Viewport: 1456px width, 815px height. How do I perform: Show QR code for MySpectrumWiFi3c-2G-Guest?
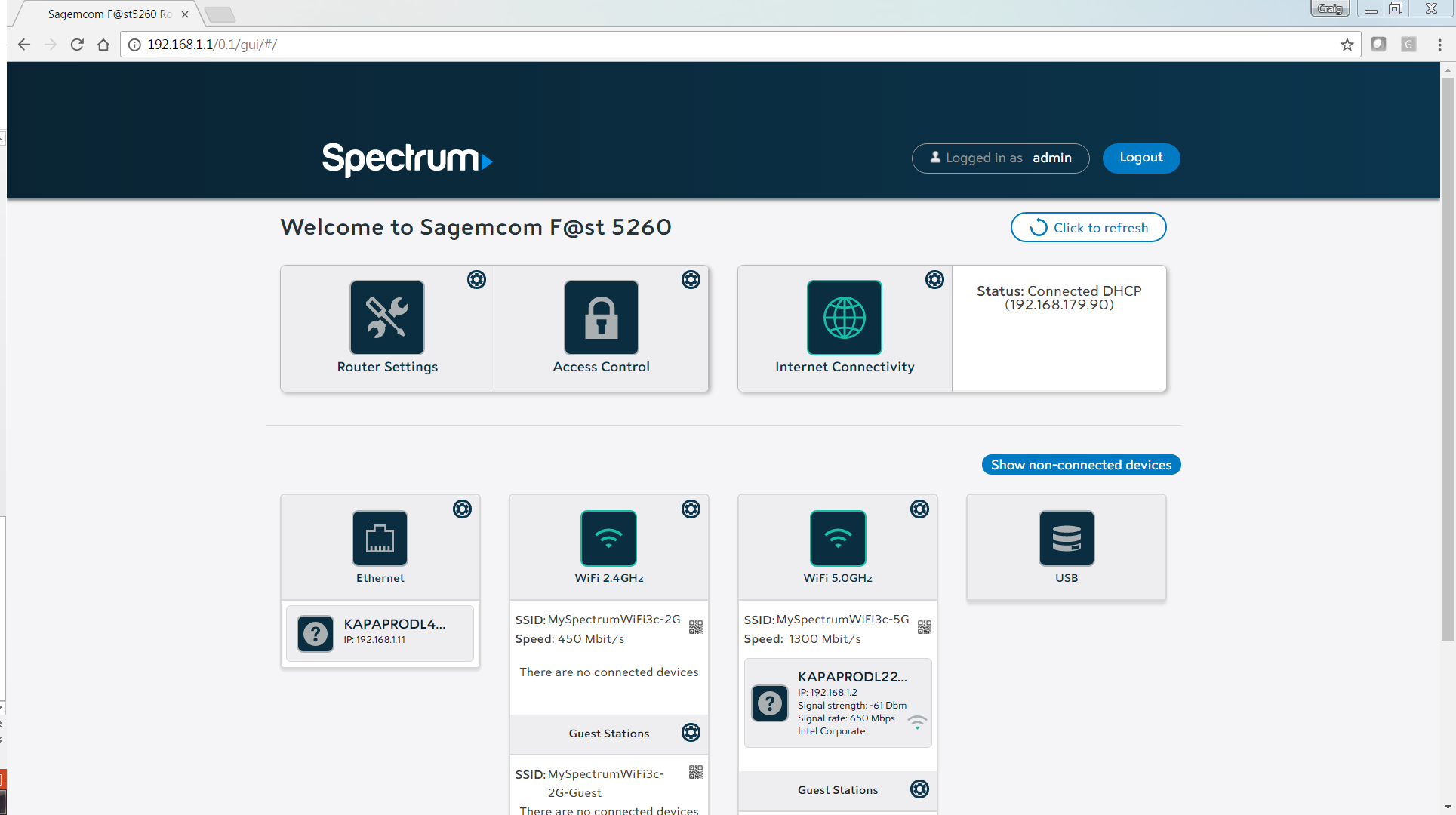pos(696,772)
